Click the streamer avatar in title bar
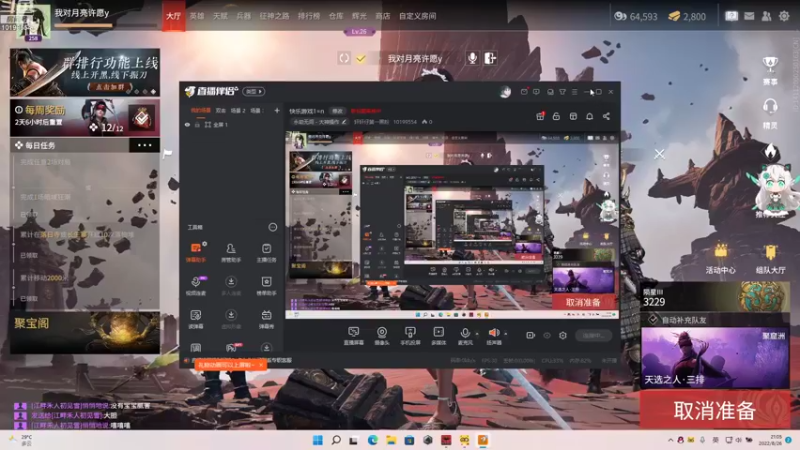800x450 pixels. (x=505, y=92)
